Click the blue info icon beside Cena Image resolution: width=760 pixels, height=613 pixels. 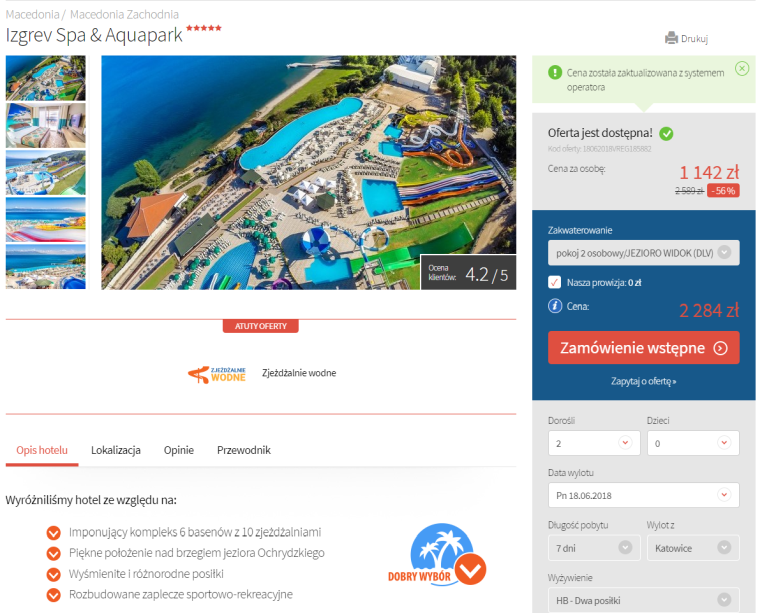click(x=555, y=306)
